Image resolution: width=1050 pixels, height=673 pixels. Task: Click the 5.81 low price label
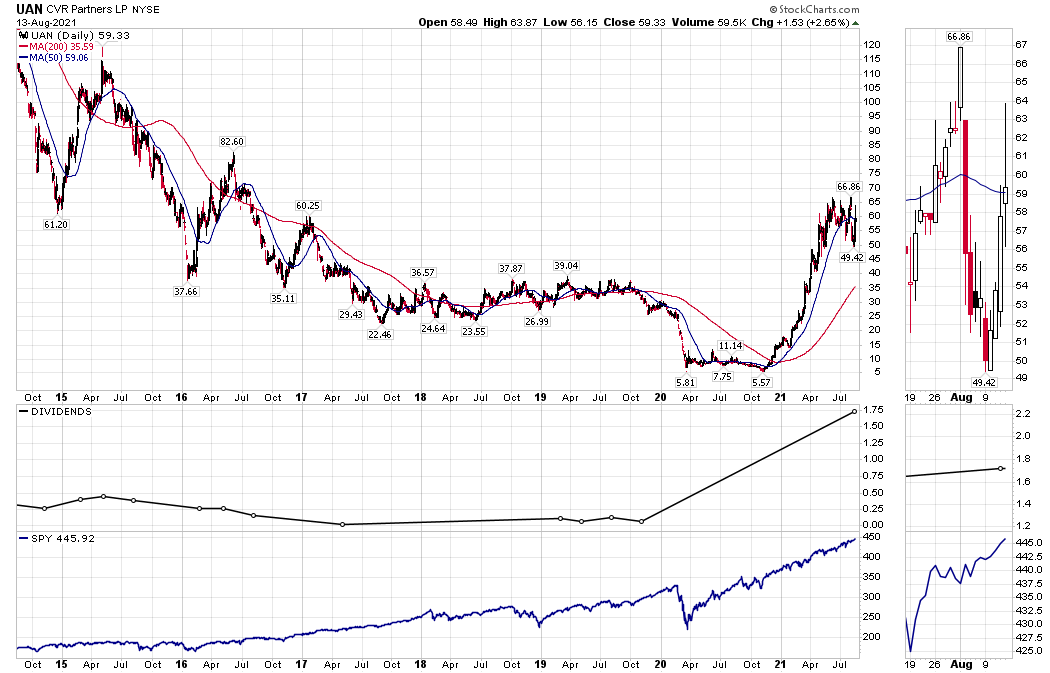686,382
